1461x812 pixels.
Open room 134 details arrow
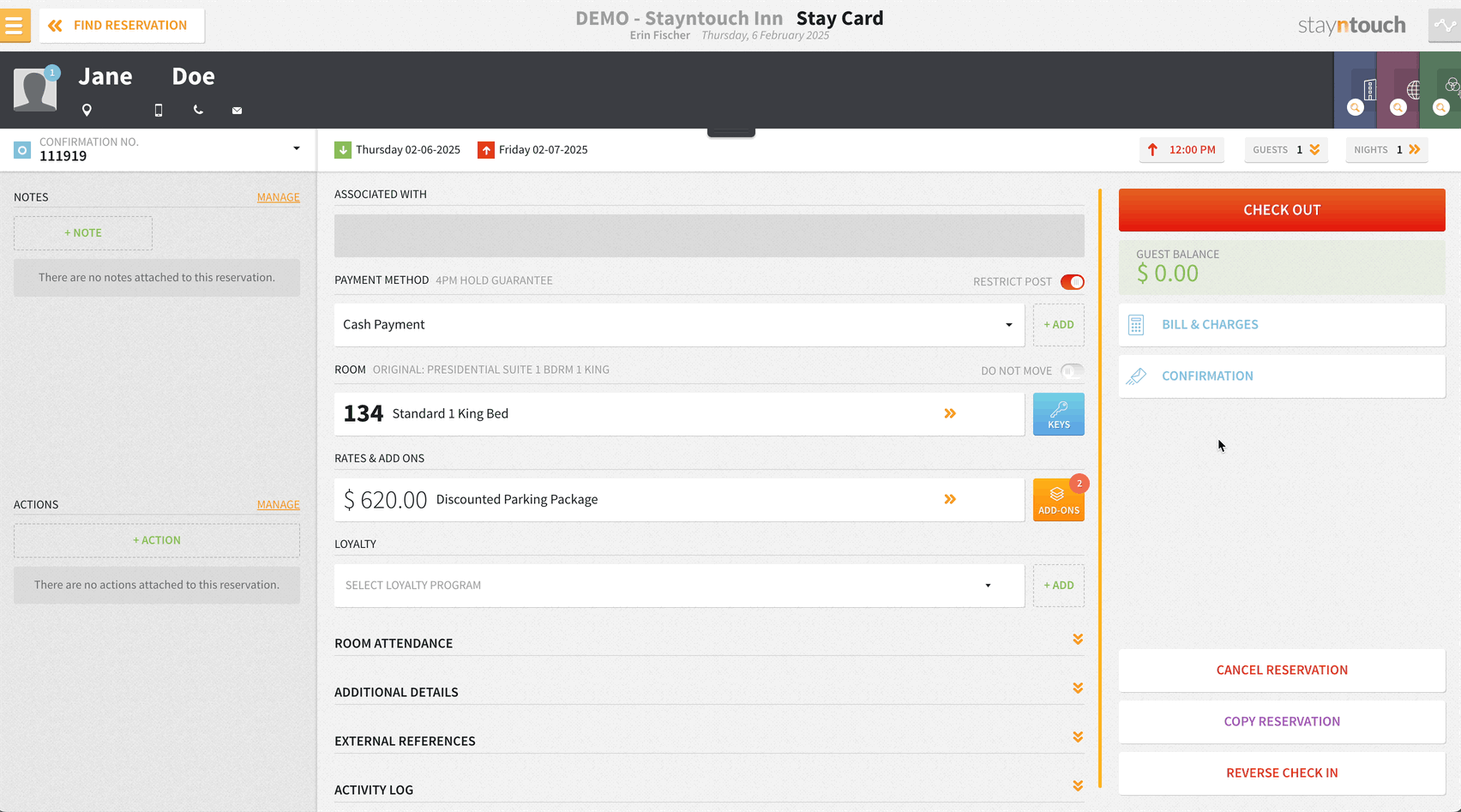(950, 413)
